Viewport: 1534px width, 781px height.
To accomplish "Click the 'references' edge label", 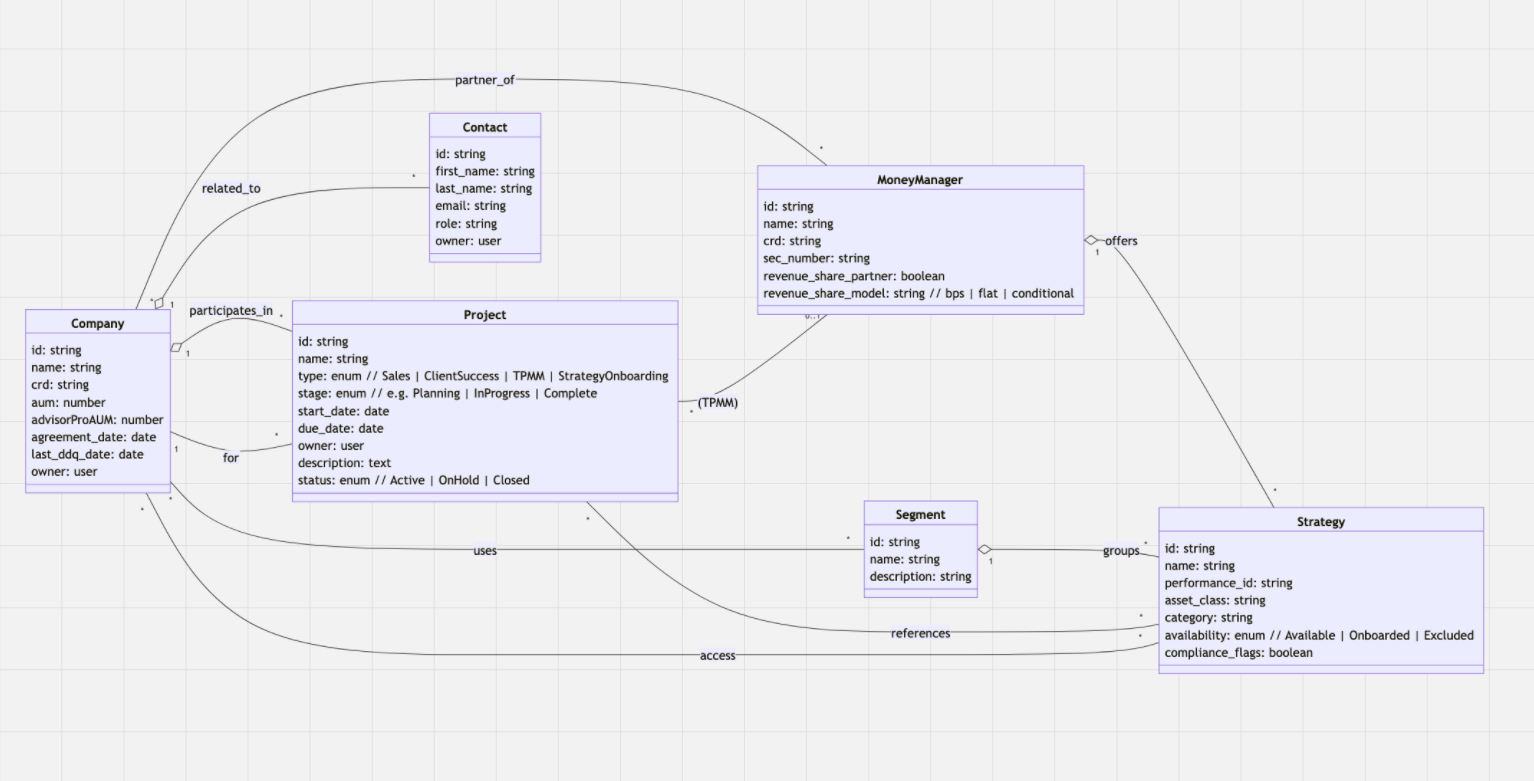I will point(919,634).
